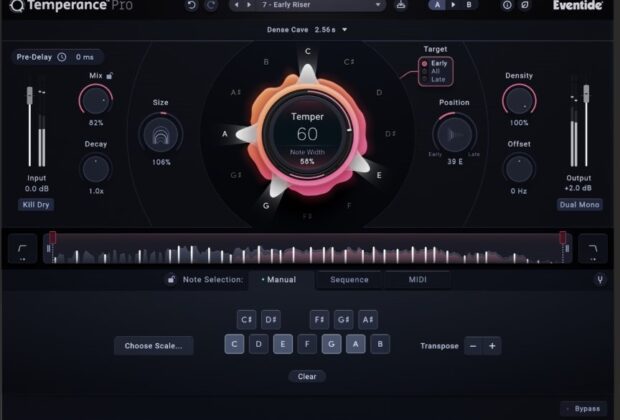Toggle the G# note key
The width and height of the screenshot is (620, 420).
click(344, 320)
